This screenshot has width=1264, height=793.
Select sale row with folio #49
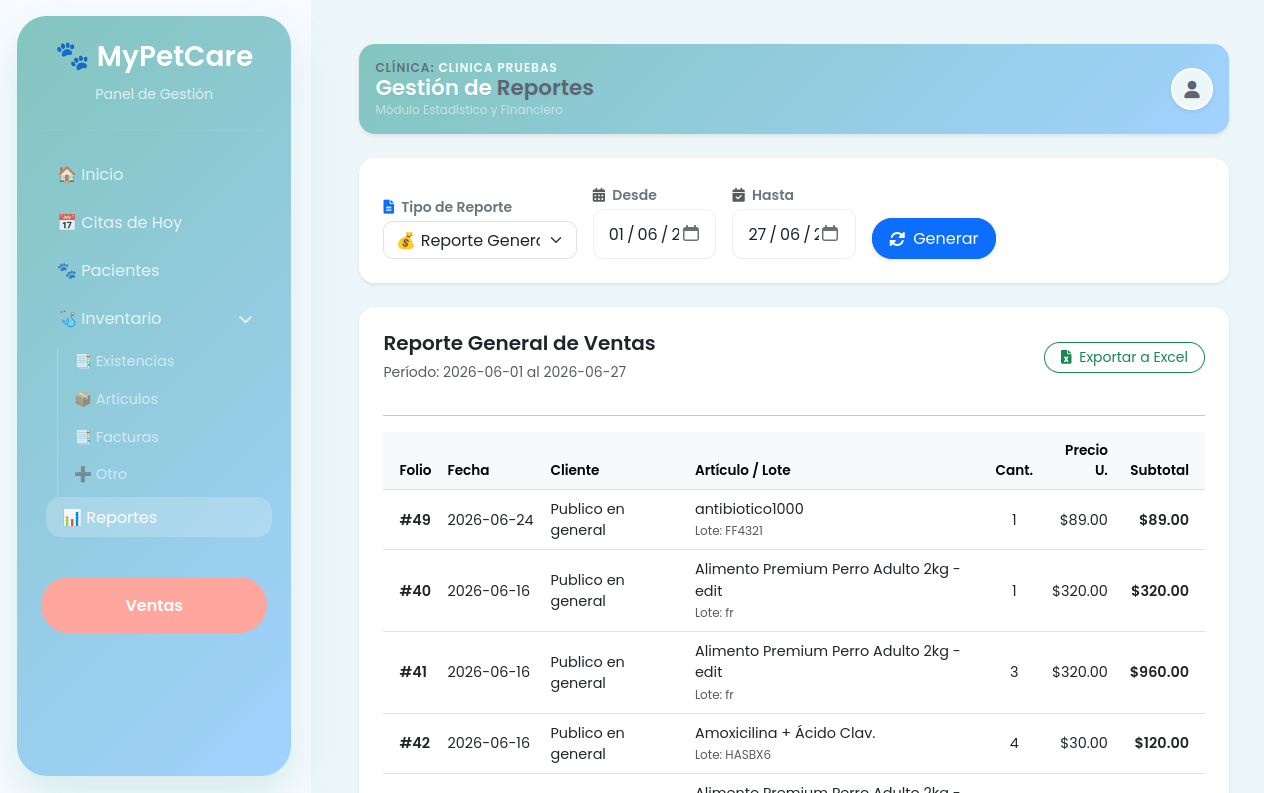[794, 520]
